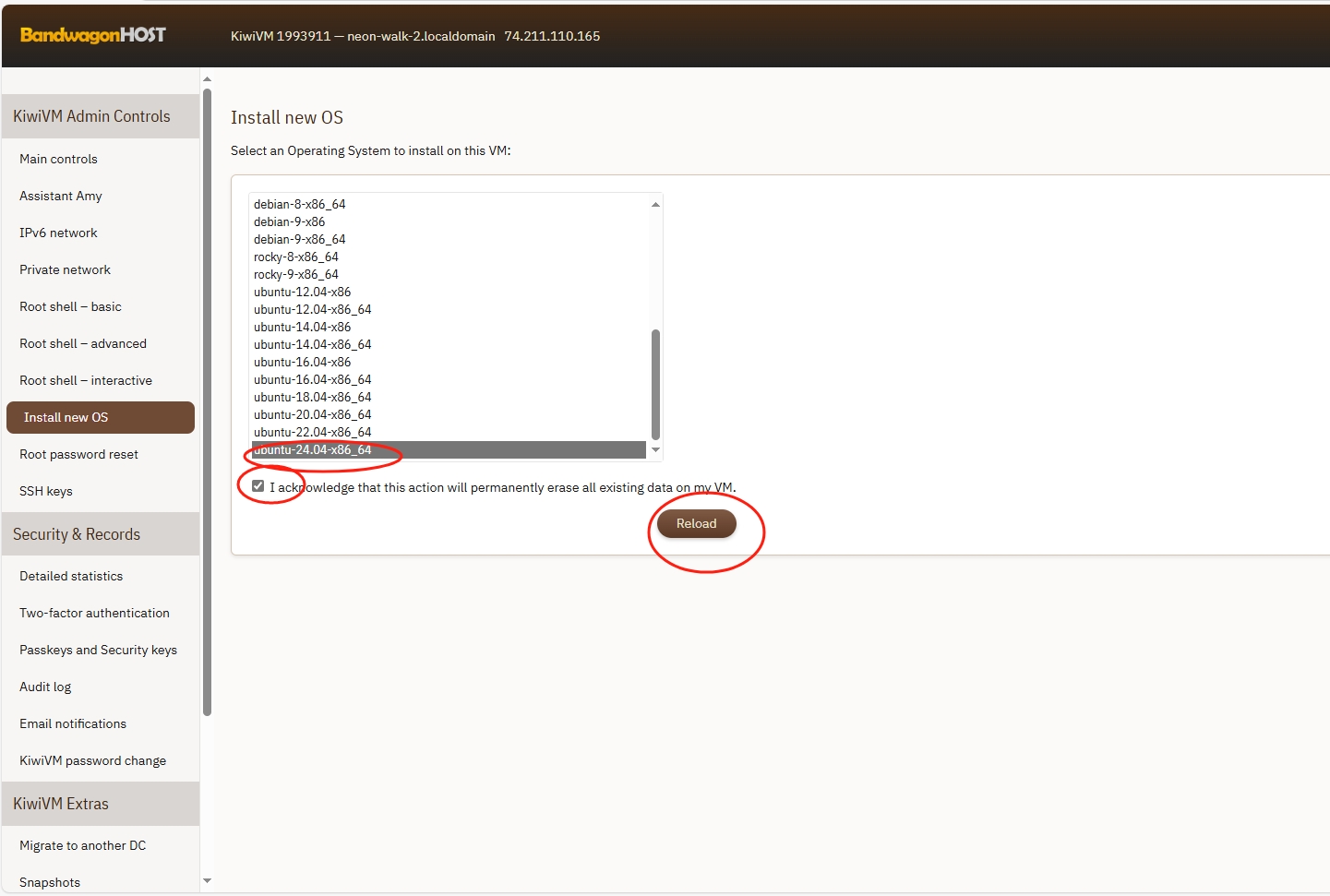The image size is (1330, 896).
Task: Open Passkeys and Security keys
Action: (98, 650)
